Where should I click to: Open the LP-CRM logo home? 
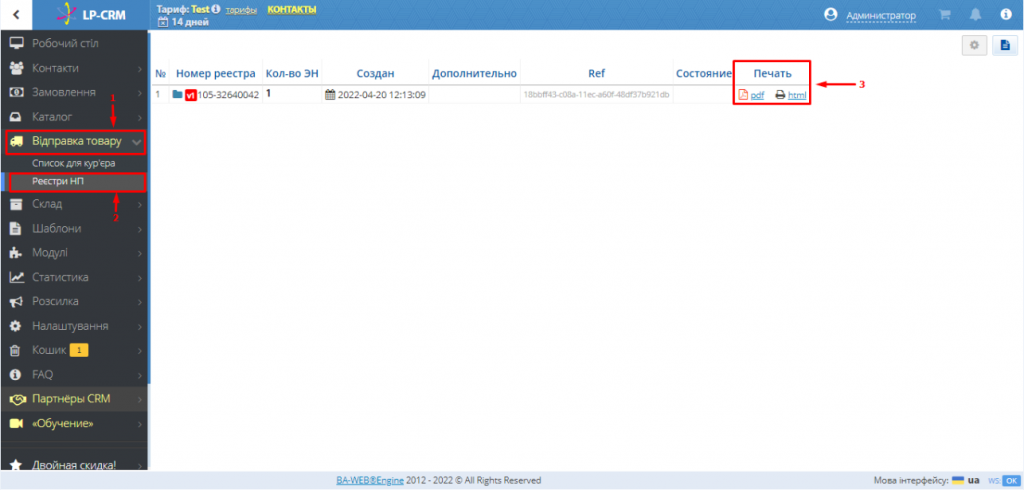[x=91, y=15]
